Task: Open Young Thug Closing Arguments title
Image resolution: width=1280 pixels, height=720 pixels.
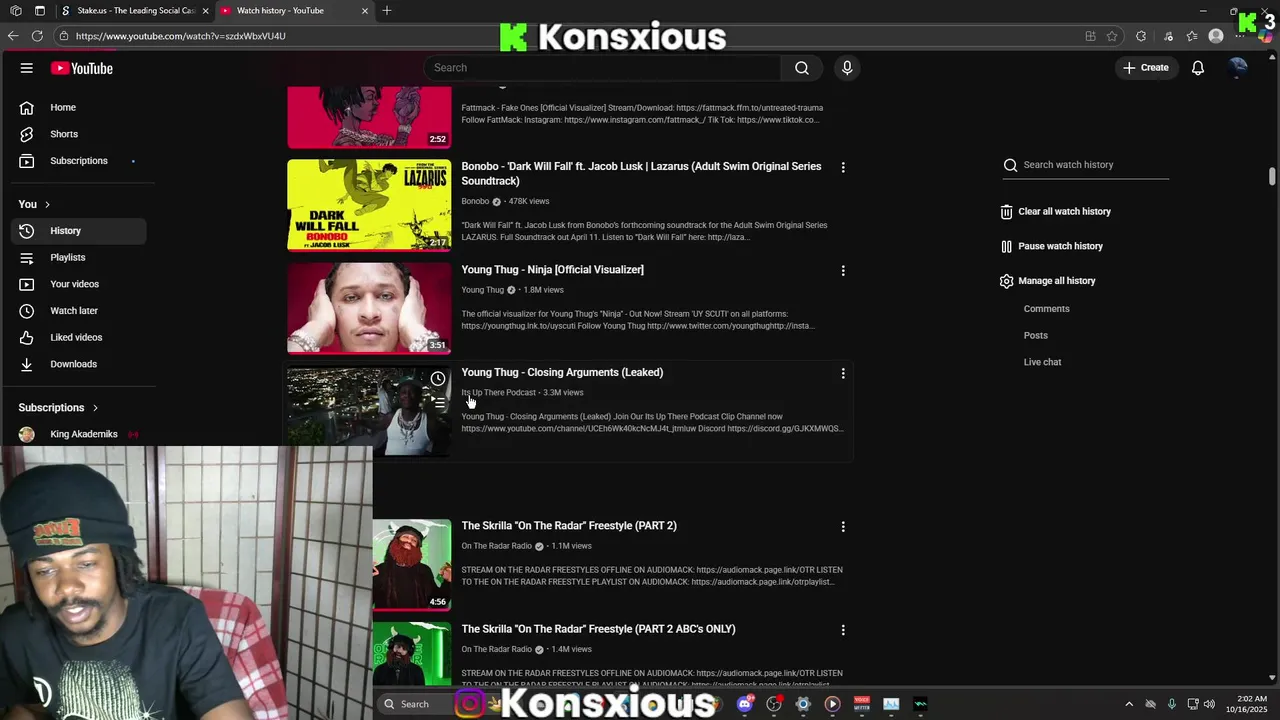Action: 562,372
